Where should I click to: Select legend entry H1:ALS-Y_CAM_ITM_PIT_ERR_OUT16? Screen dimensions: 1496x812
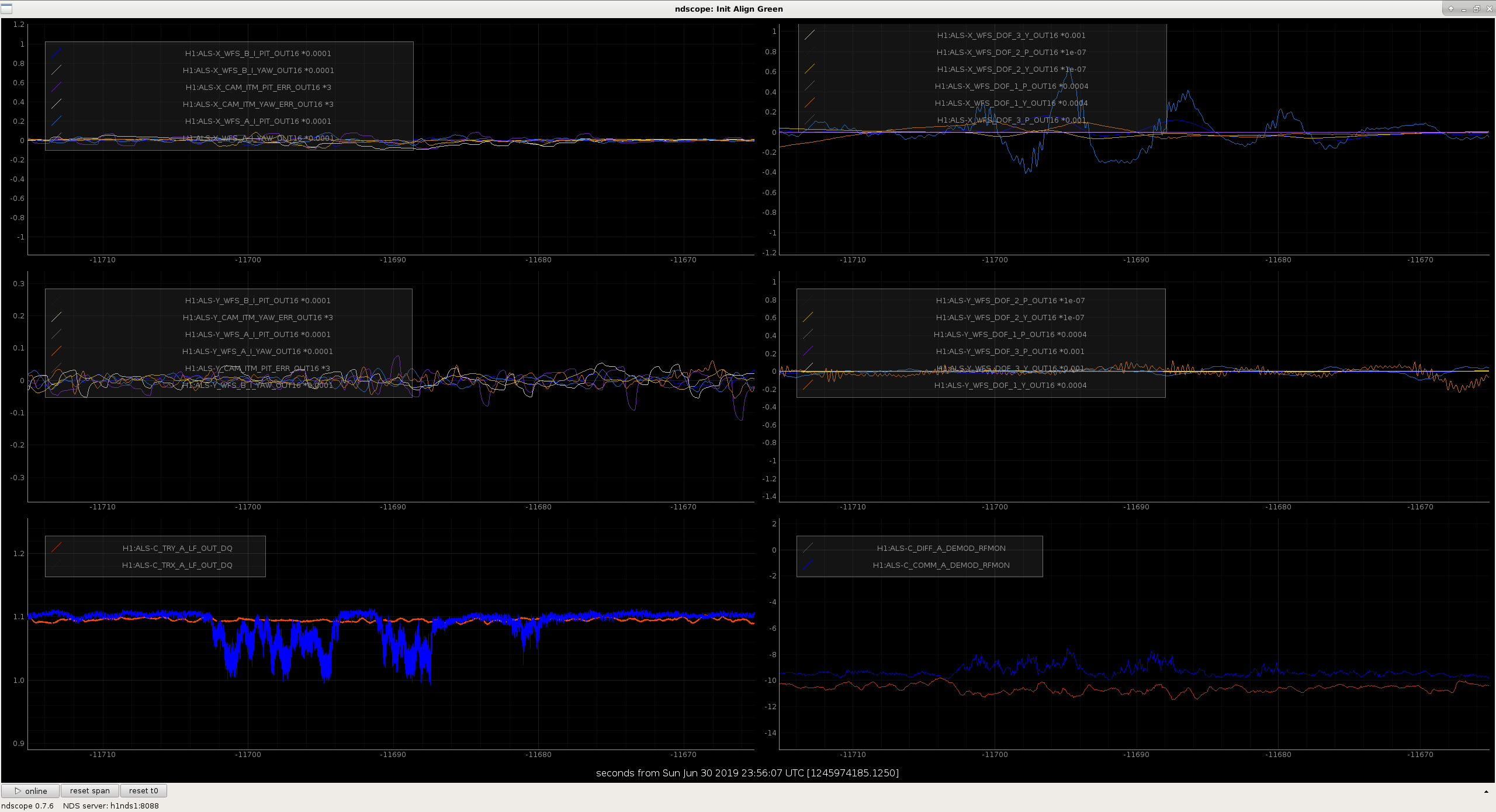tap(258, 369)
